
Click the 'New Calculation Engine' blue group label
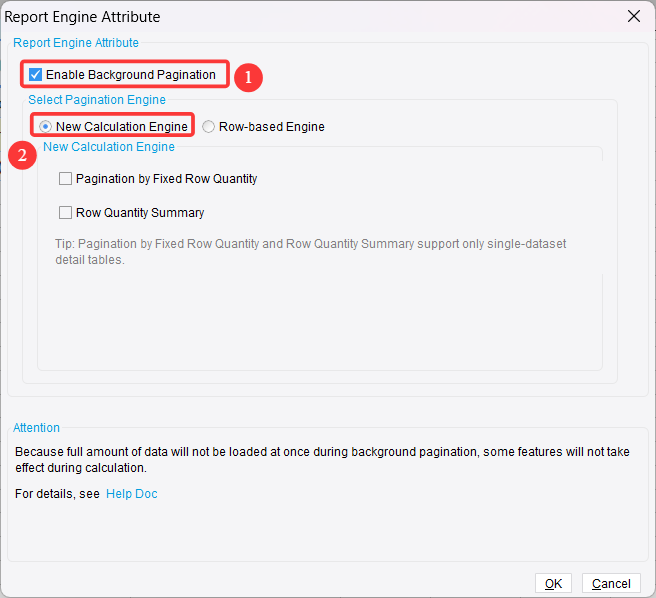coord(109,147)
